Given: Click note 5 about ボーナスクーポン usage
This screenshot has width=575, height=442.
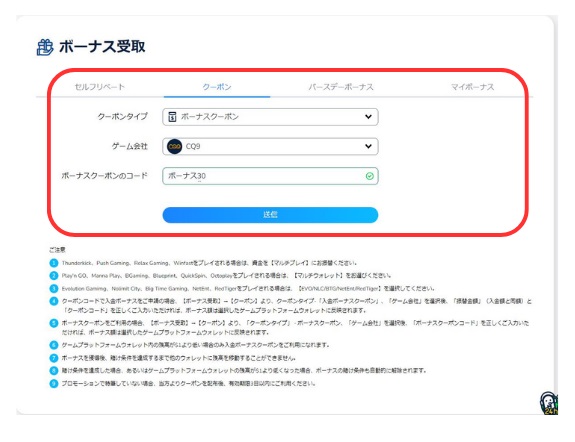Looking at the screenshot, I should point(295,328).
